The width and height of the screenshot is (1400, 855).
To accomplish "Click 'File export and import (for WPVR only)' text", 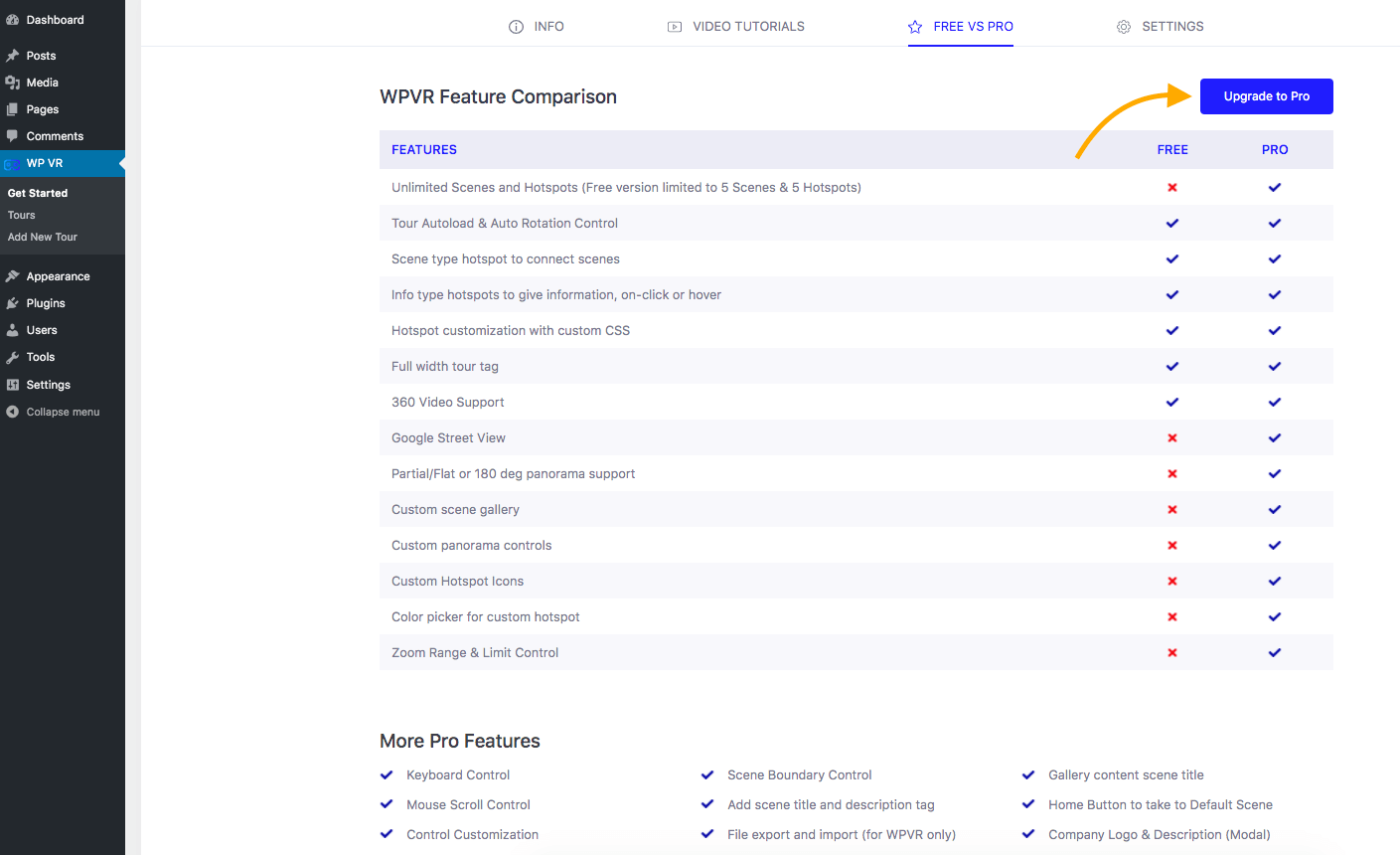I will [x=842, y=834].
